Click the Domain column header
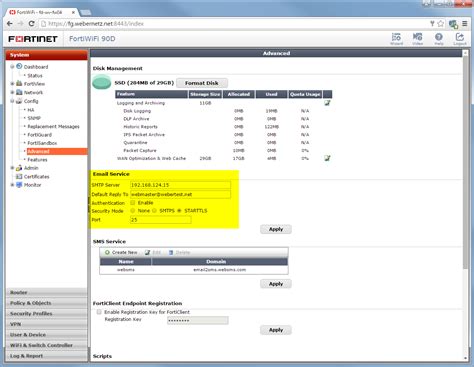The width and height of the screenshot is (474, 367). [220, 262]
